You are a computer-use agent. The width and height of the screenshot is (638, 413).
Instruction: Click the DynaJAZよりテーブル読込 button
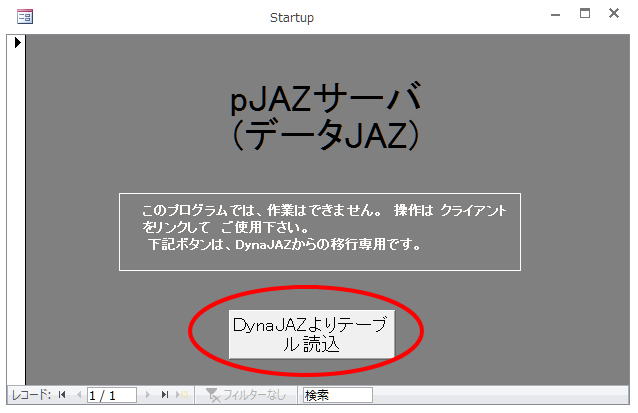pos(312,334)
